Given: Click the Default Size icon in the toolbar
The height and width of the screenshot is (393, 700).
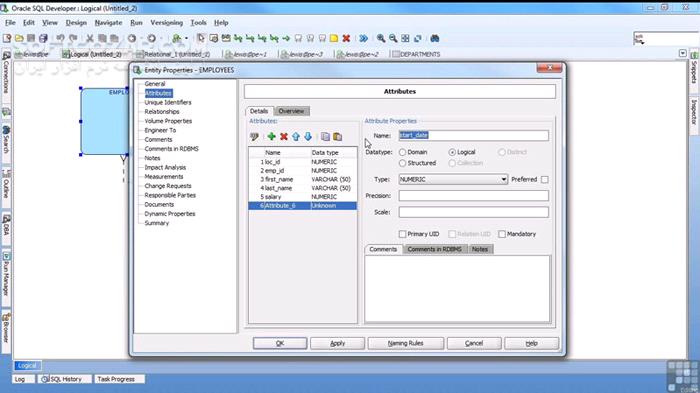Looking at the screenshot, I should pos(418,38).
